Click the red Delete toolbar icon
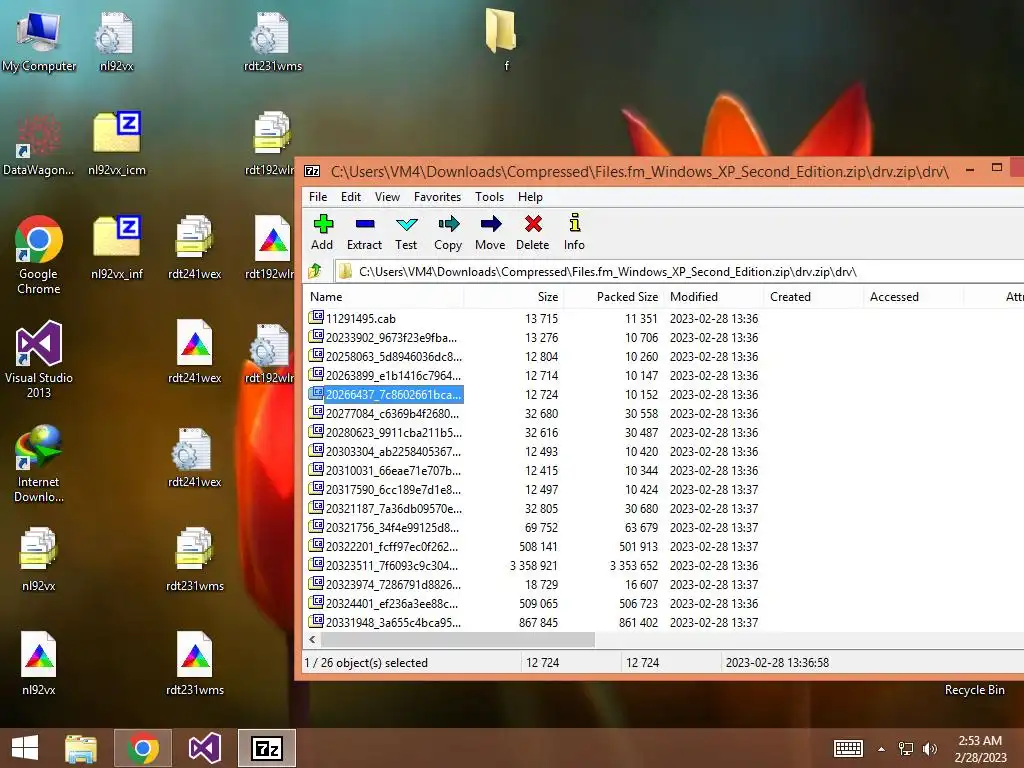Screen dimensions: 1024x768 tap(533, 232)
